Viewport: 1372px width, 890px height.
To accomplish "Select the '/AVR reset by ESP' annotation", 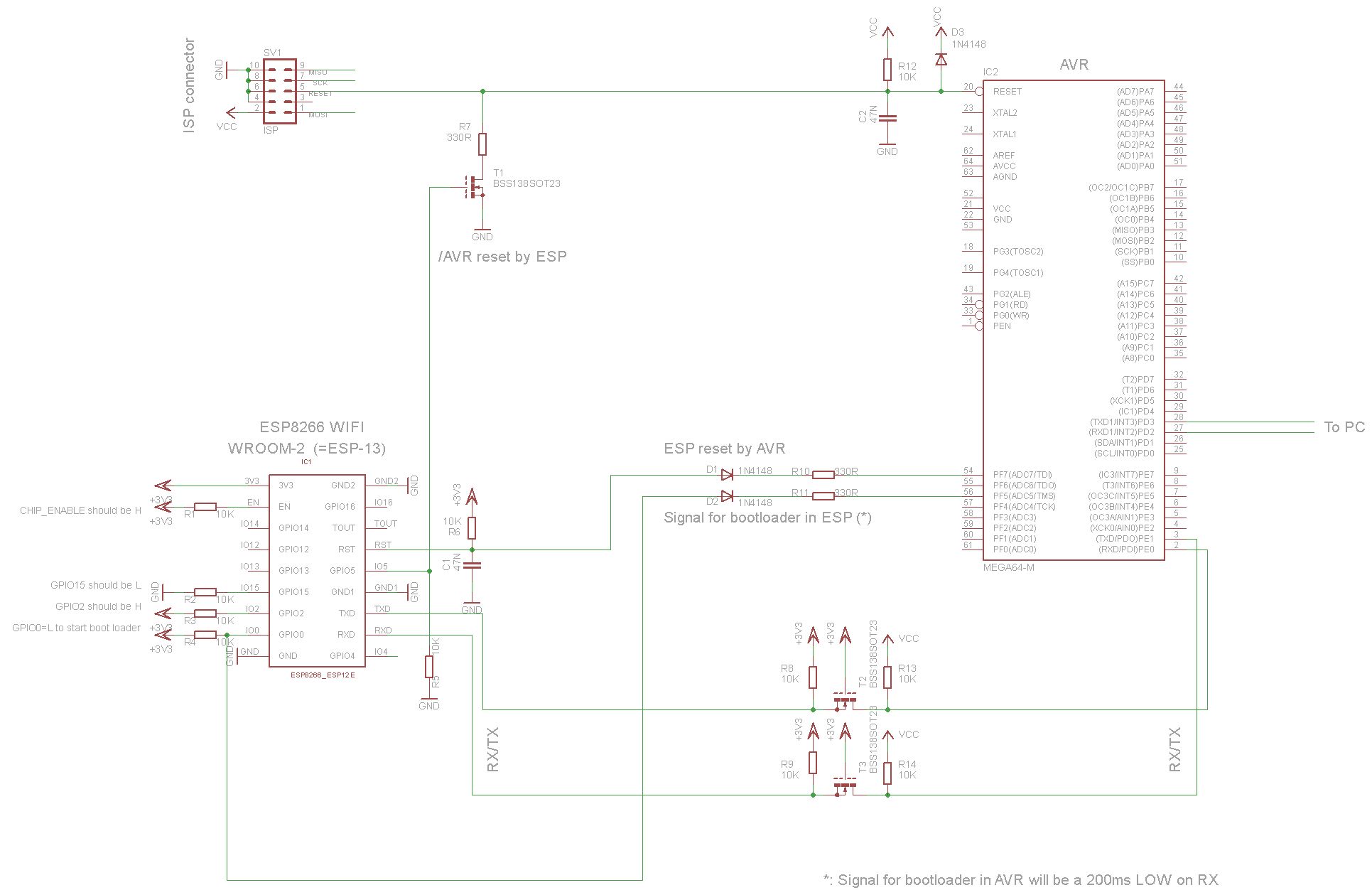I will pos(502,257).
